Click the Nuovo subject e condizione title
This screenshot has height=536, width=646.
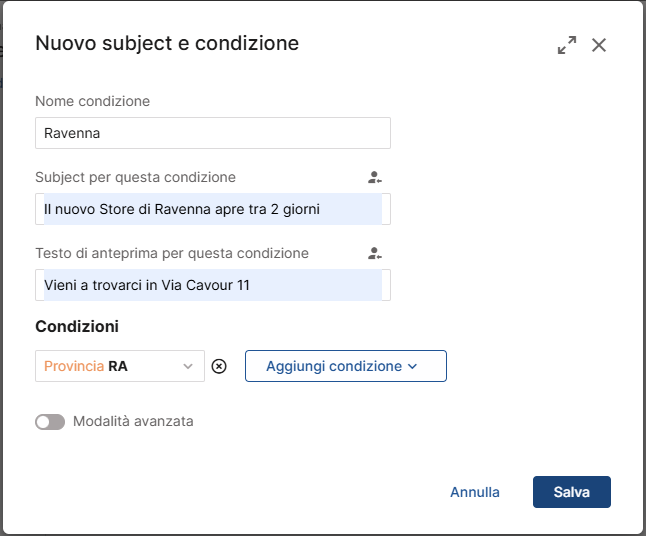click(167, 43)
